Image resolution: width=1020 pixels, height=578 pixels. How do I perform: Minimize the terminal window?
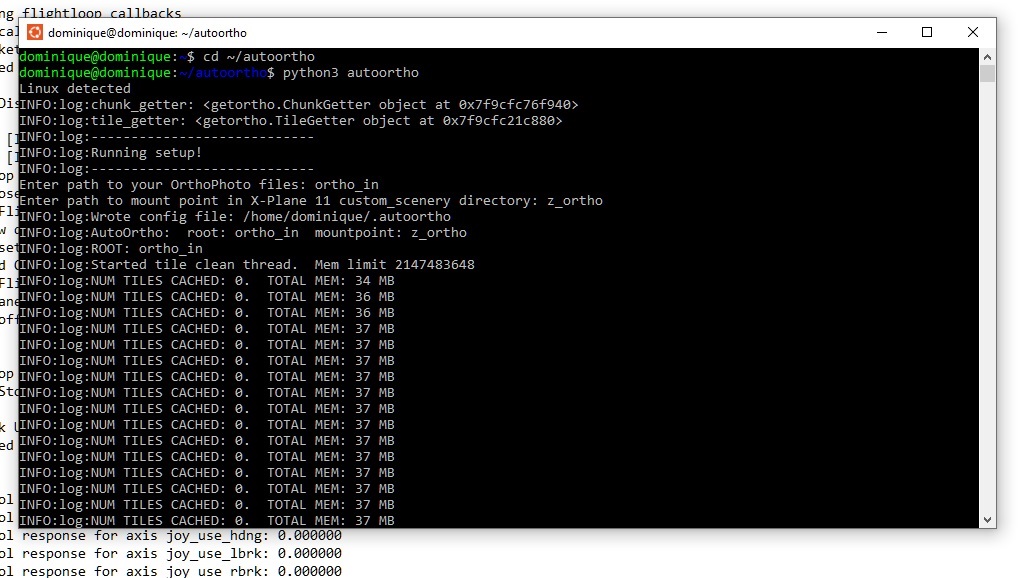click(x=881, y=32)
